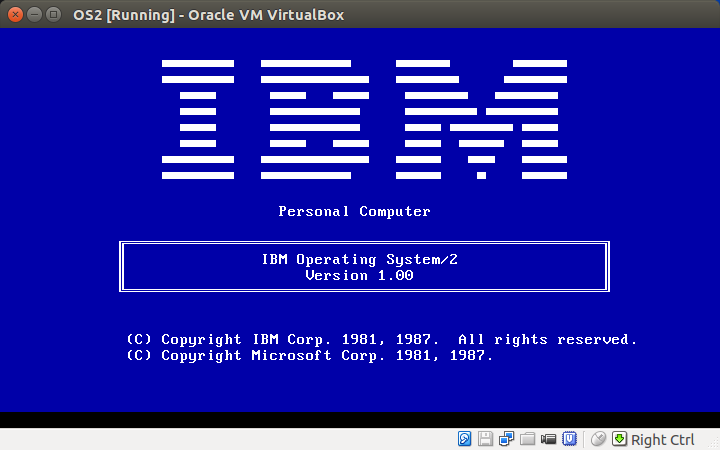Click the IBM Operating System/2 text

click(360, 259)
